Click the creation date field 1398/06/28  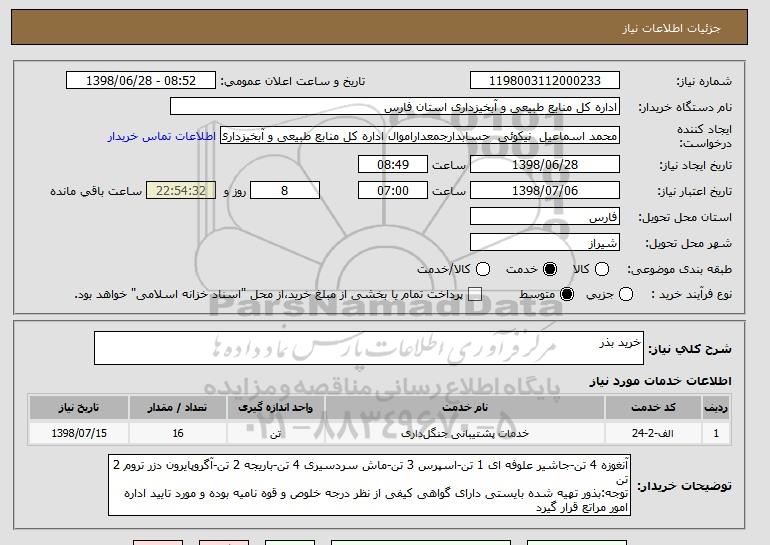(x=545, y=164)
